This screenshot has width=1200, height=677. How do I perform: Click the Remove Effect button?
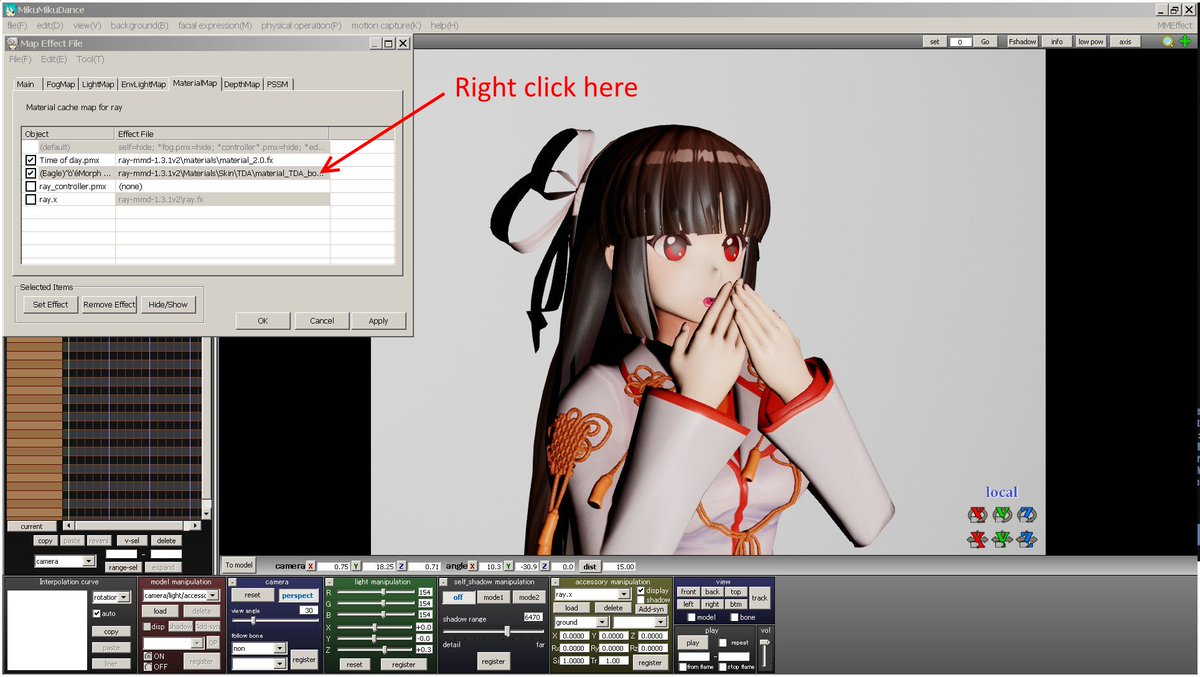(x=109, y=304)
